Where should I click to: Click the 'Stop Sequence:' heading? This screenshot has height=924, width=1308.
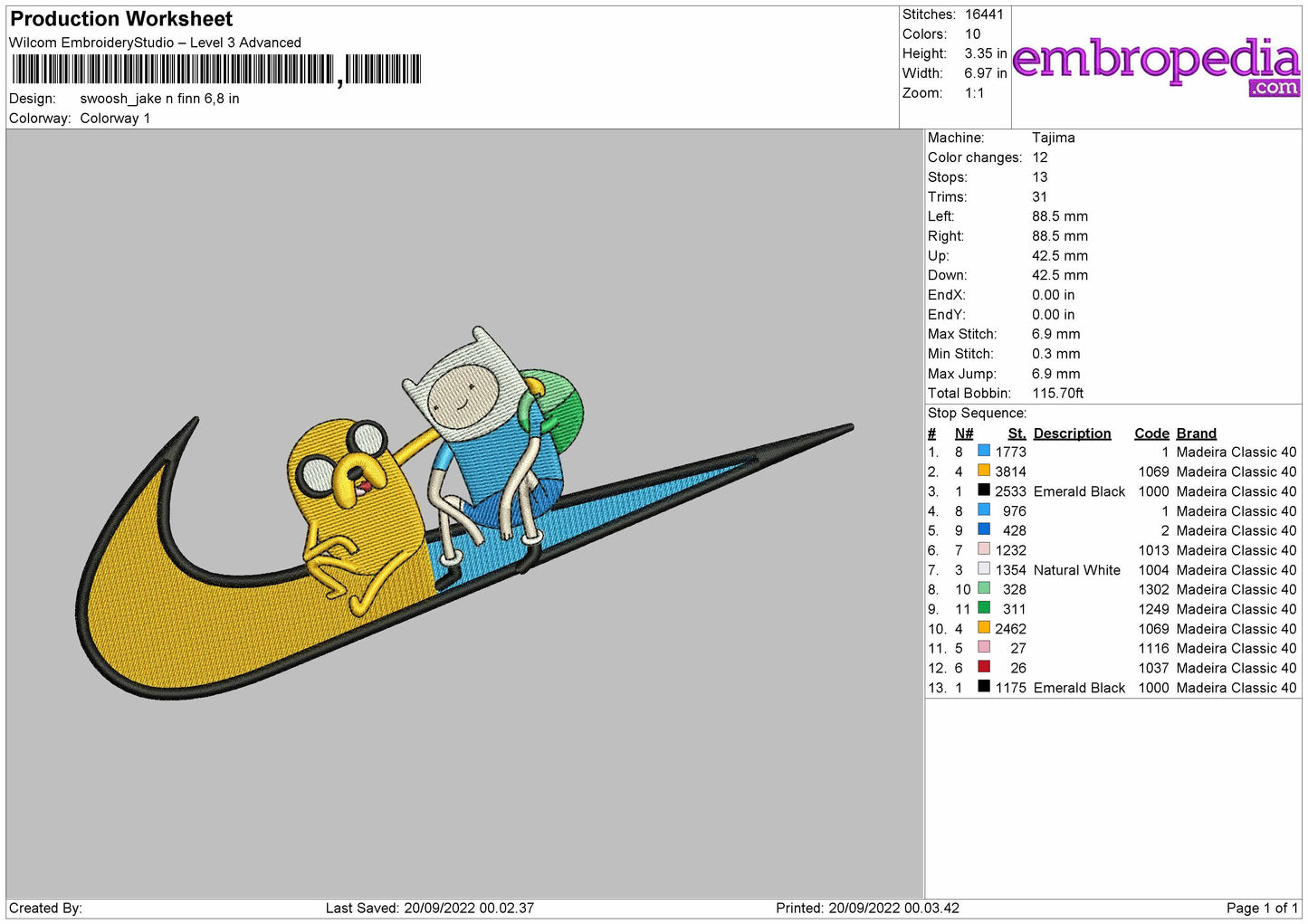point(978,413)
